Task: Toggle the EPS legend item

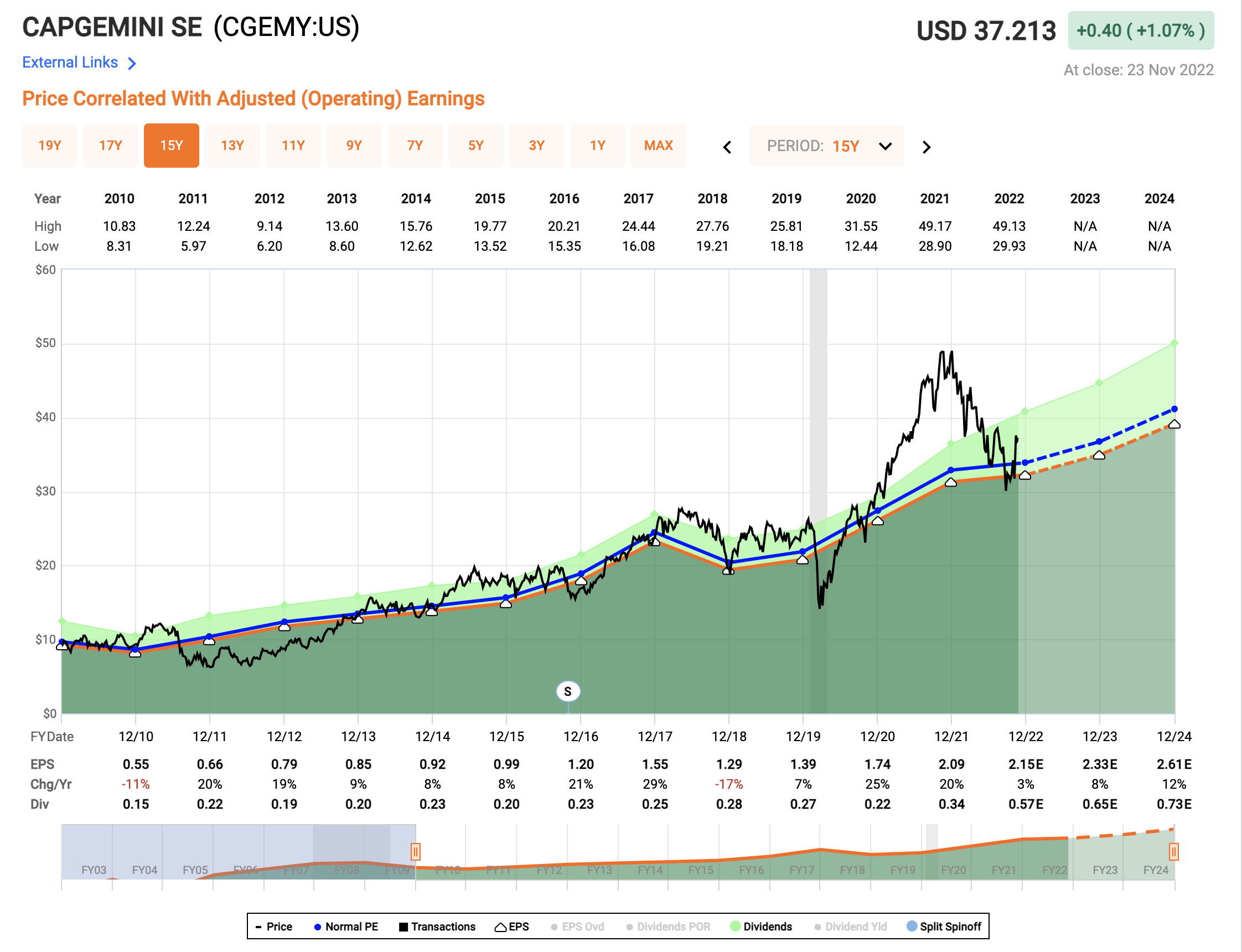Action: tap(512, 927)
